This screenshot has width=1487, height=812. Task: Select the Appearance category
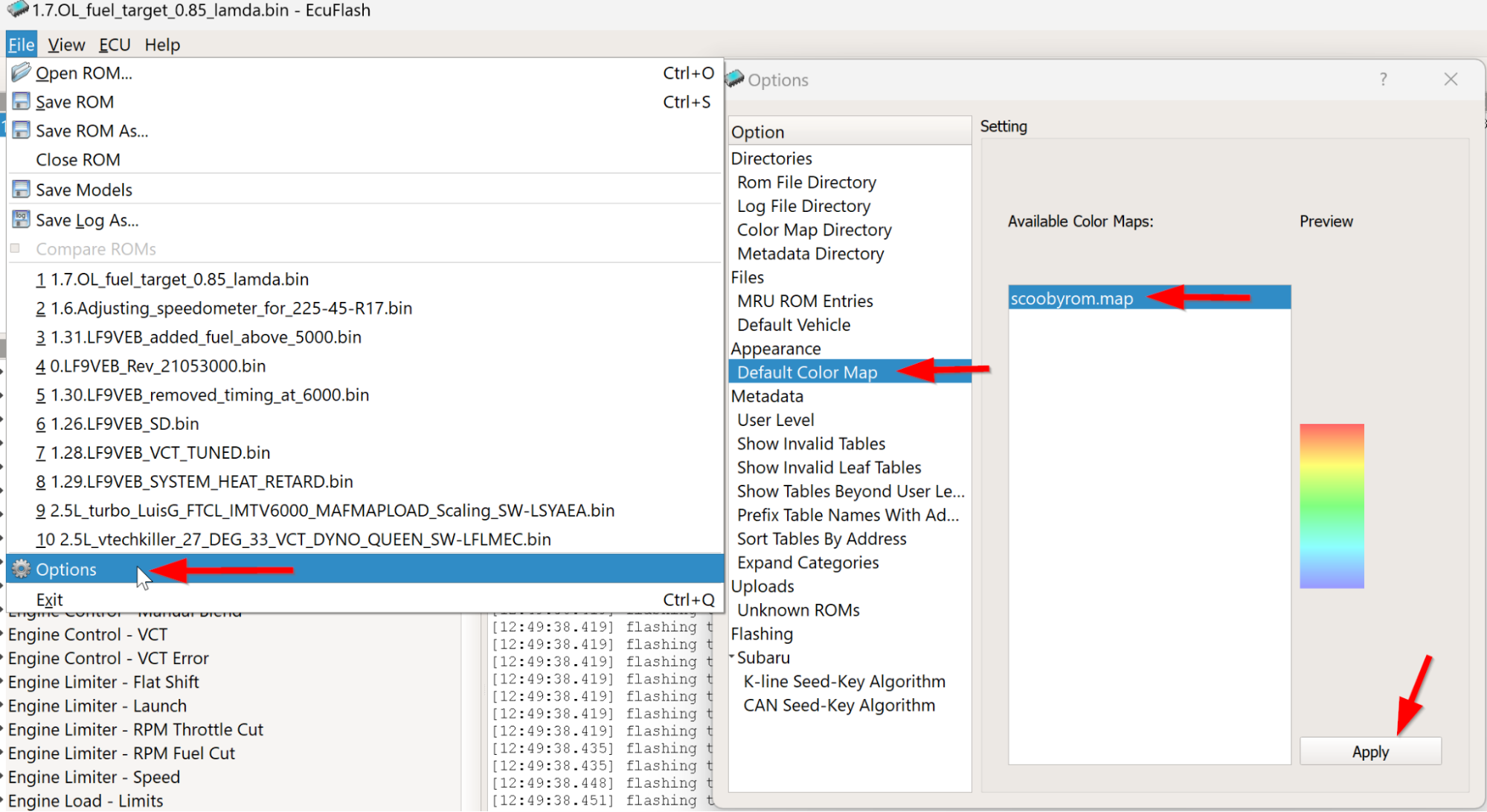850,349
